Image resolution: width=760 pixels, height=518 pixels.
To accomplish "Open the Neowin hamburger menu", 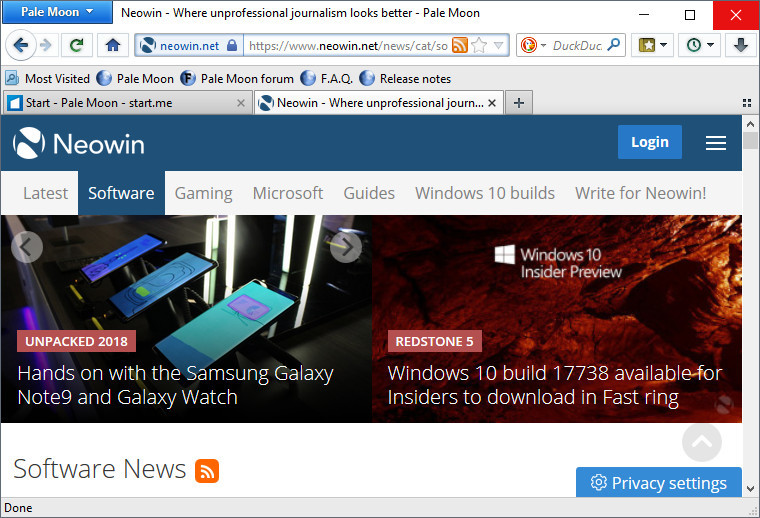I will [x=715, y=143].
